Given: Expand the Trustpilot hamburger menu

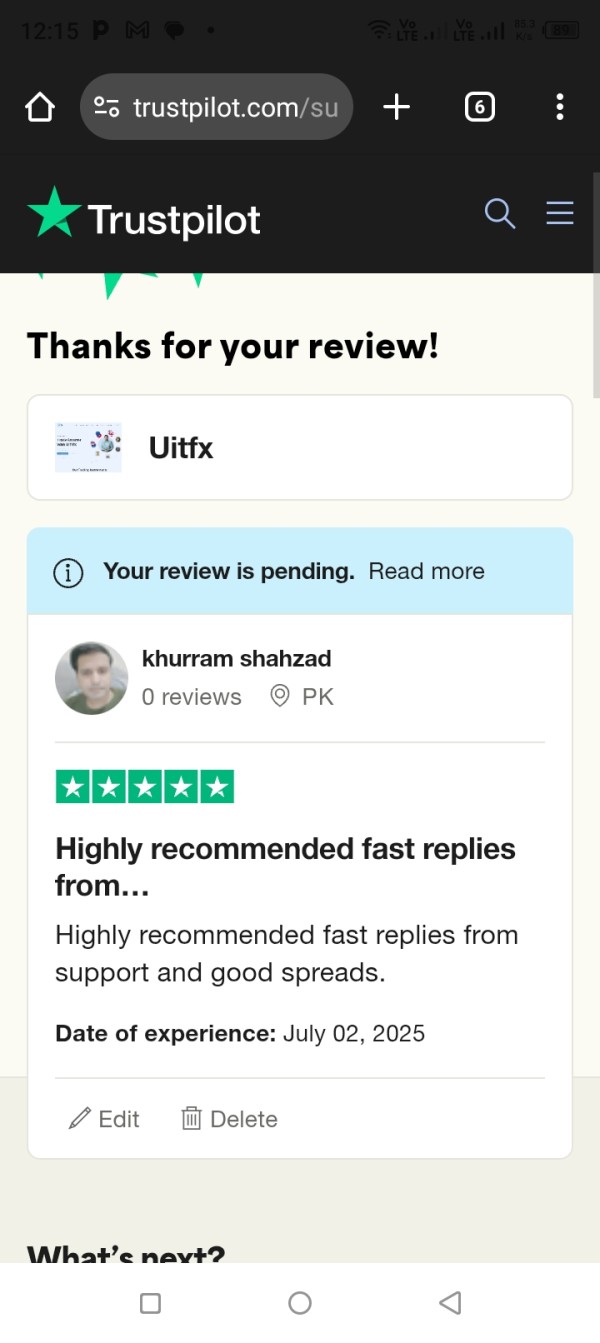Looking at the screenshot, I should pyautogui.click(x=559, y=214).
